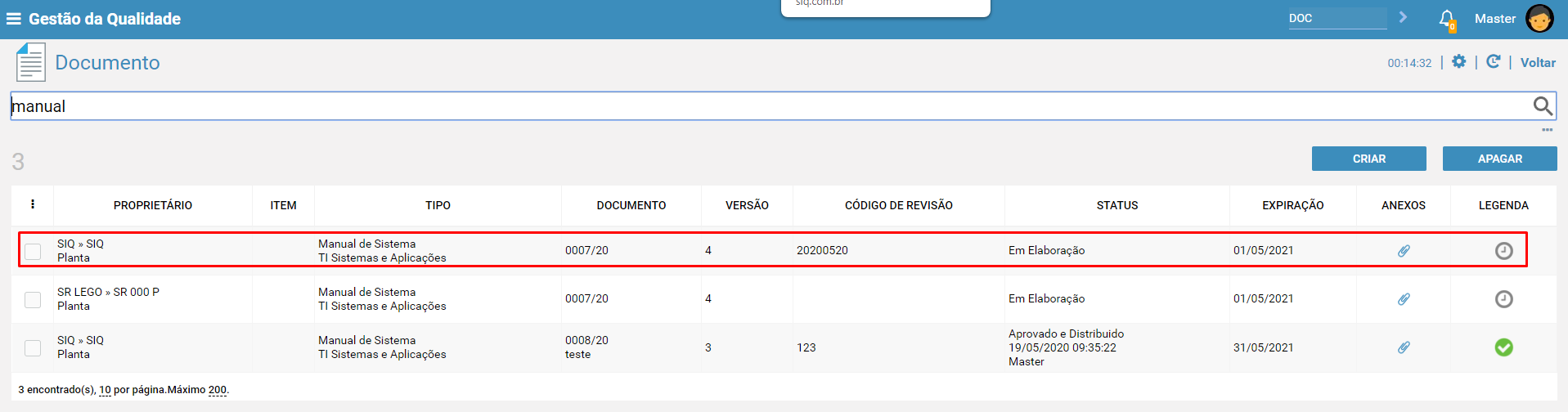The image size is (1568, 412).
Task: Open the hamburger menu next to Gestão da Qualidade
Action: (x=13, y=19)
